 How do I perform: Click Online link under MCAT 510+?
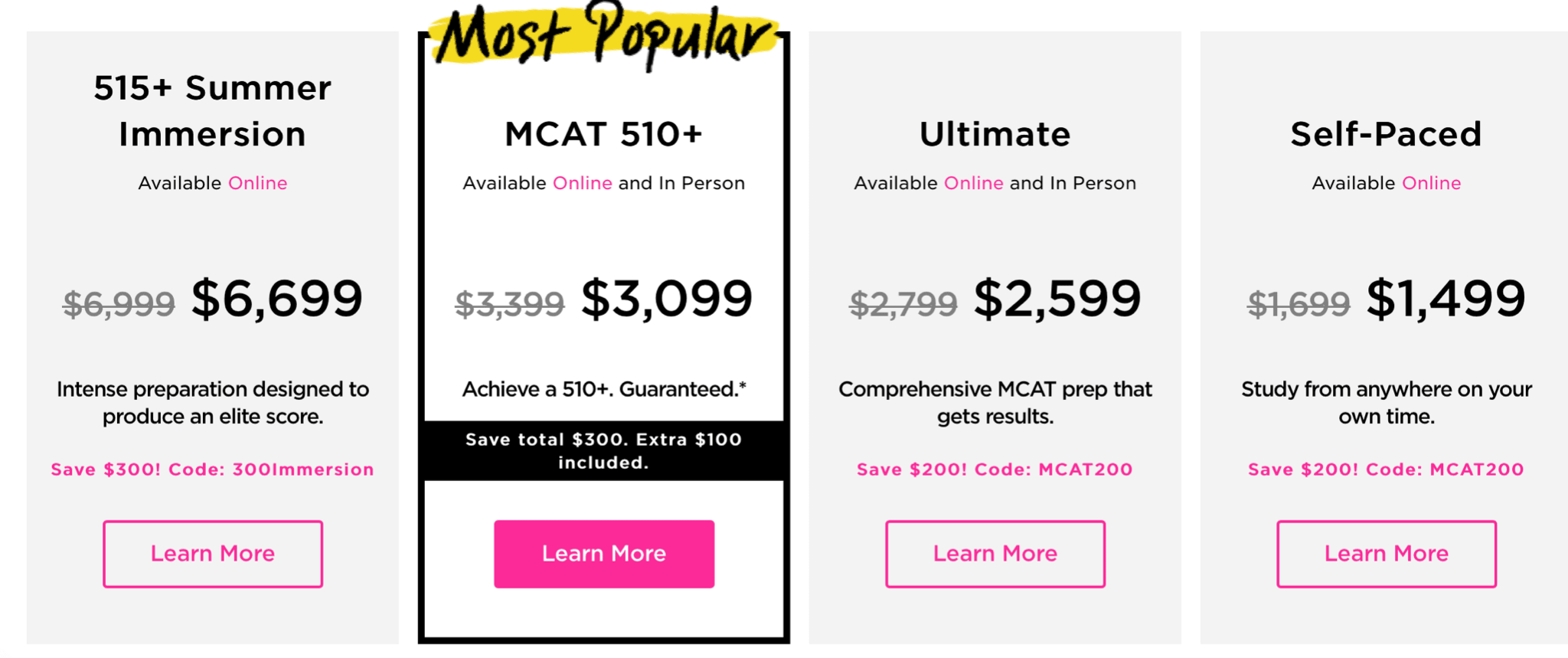583,183
